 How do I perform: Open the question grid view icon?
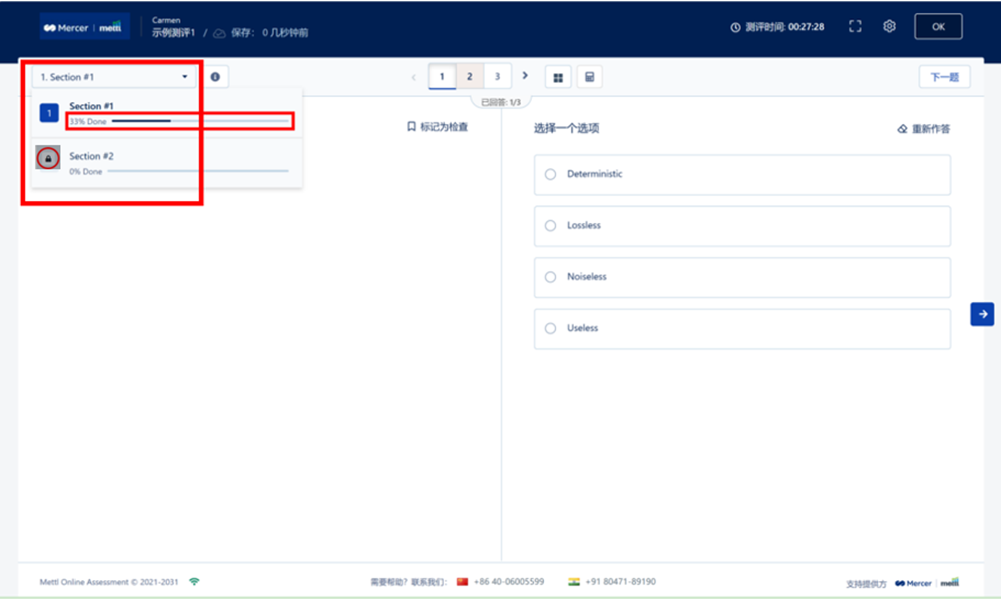[x=558, y=77]
